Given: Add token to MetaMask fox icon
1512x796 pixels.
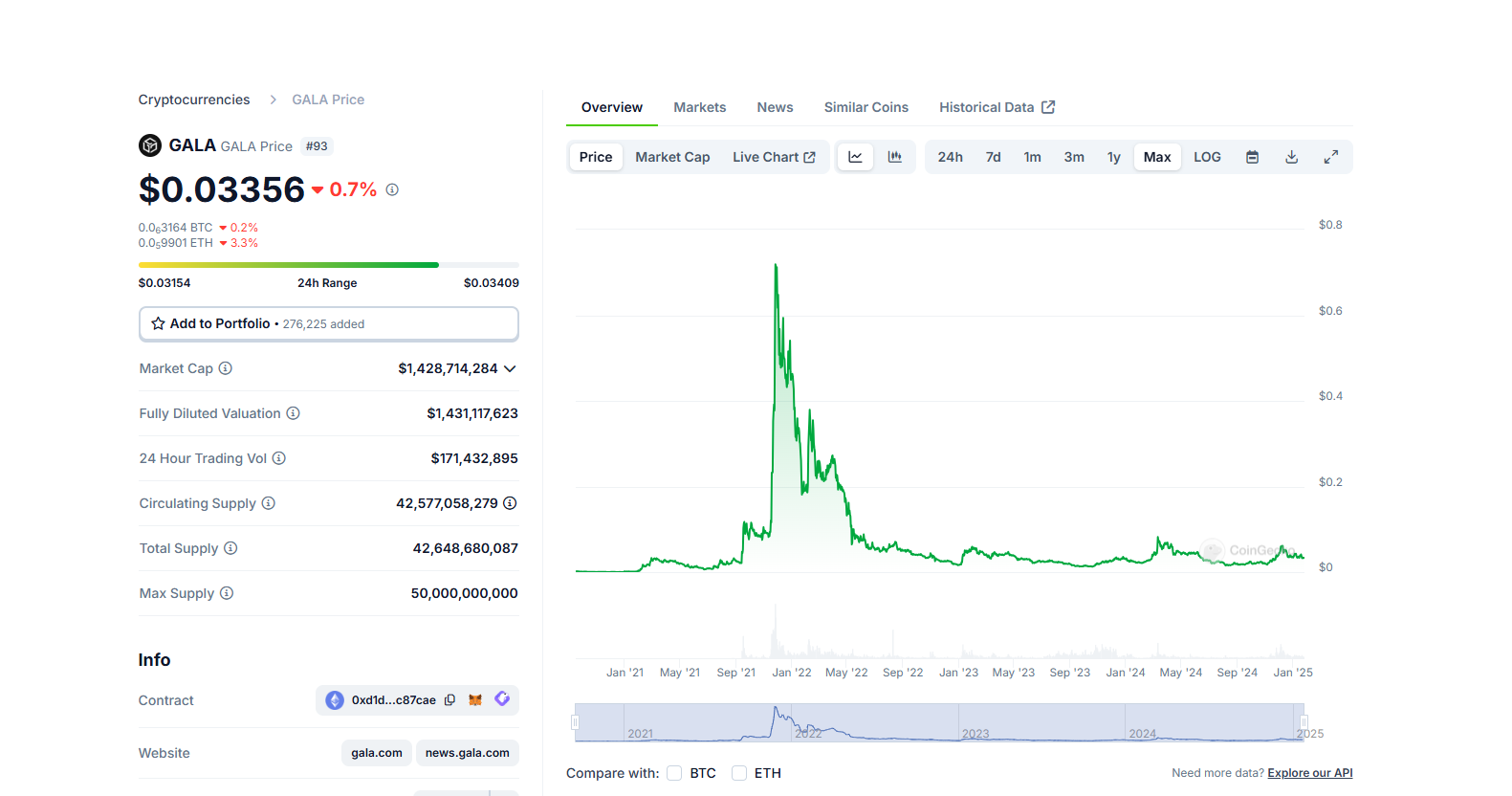Looking at the screenshot, I should [475, 700].
